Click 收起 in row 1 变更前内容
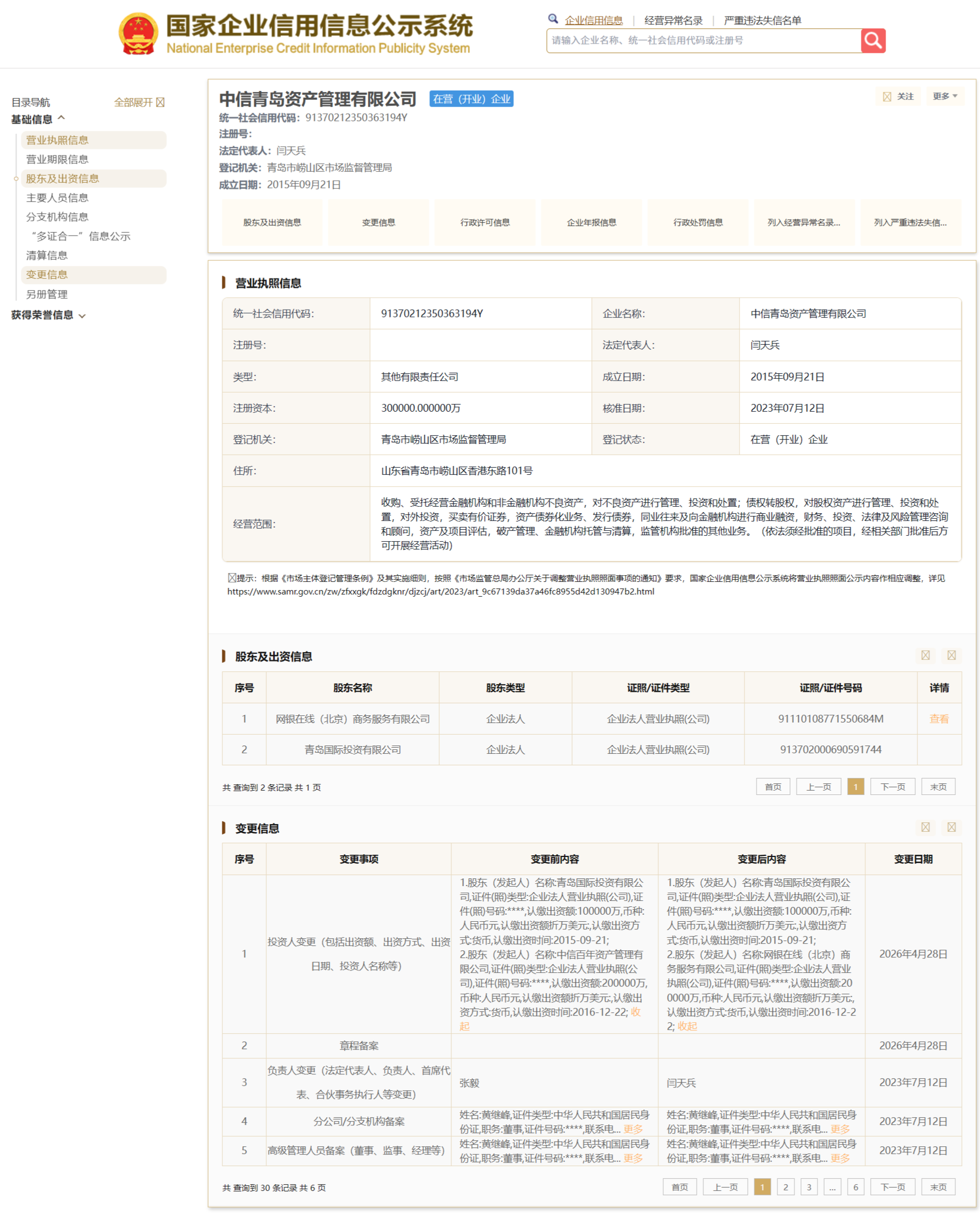This screenshot has height=1227, width=980. (636, 1012)
